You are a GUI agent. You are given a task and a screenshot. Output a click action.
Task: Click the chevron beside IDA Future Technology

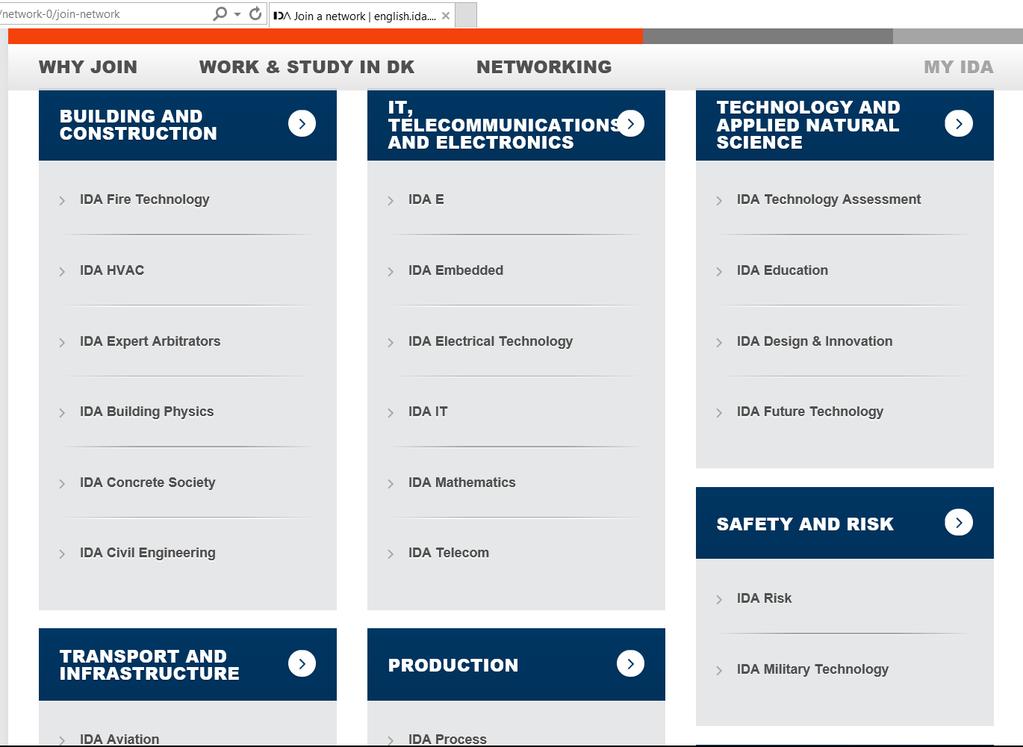(x=719, y=414)
